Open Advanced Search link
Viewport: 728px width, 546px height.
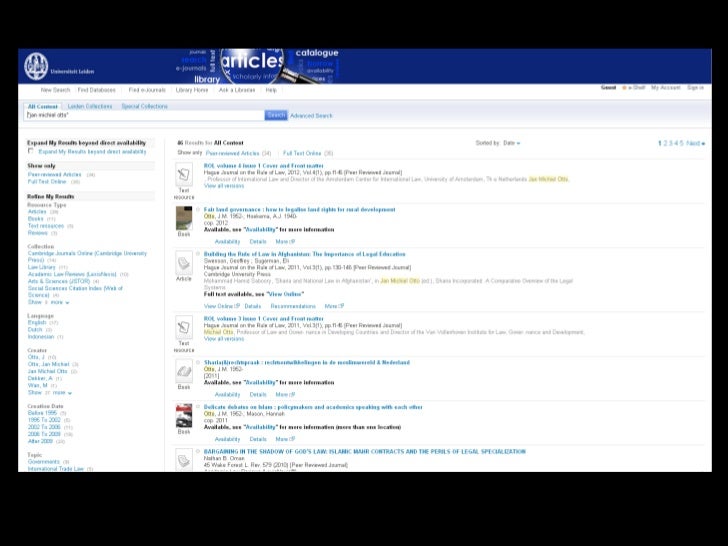[311, 116]
